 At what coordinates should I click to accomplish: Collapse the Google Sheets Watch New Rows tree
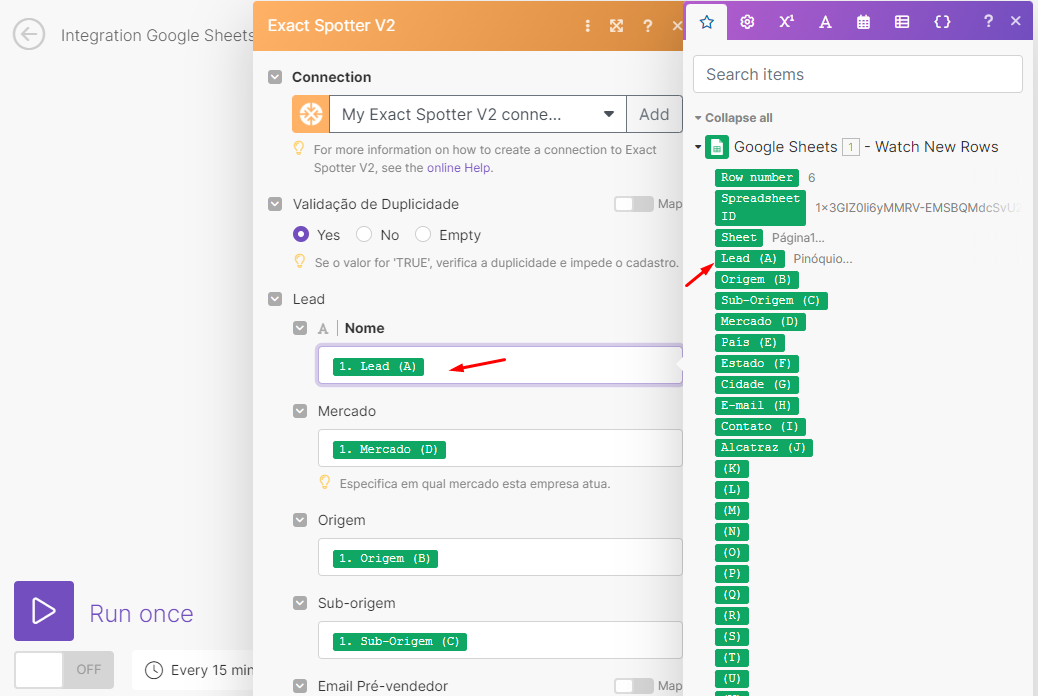(698, 147)
